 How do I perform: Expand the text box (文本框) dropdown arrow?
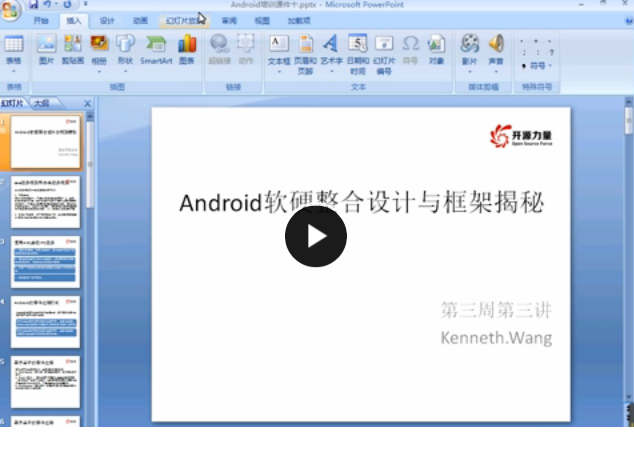(279, 72)
